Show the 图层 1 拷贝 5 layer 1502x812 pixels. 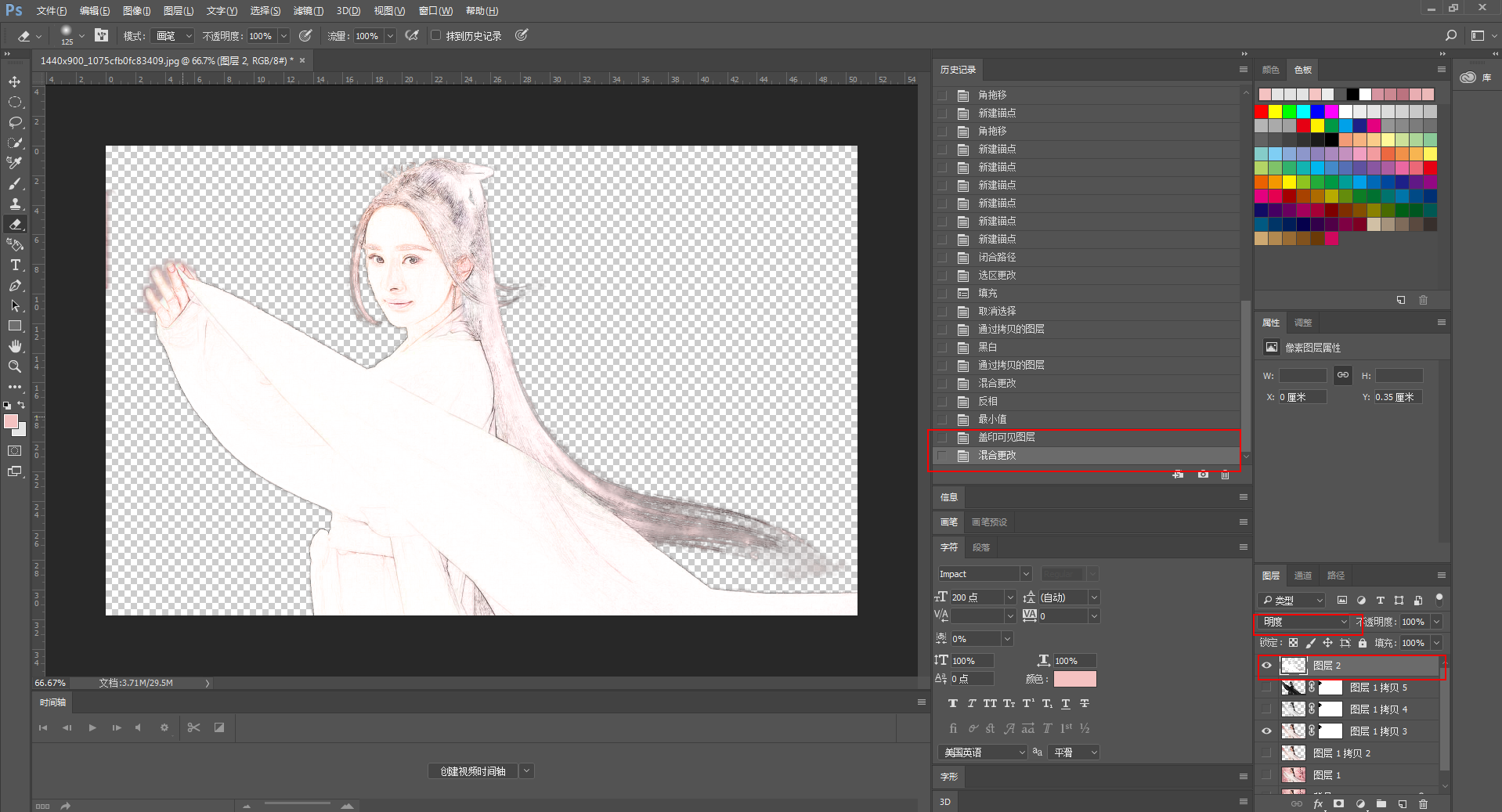(1266, 687)
